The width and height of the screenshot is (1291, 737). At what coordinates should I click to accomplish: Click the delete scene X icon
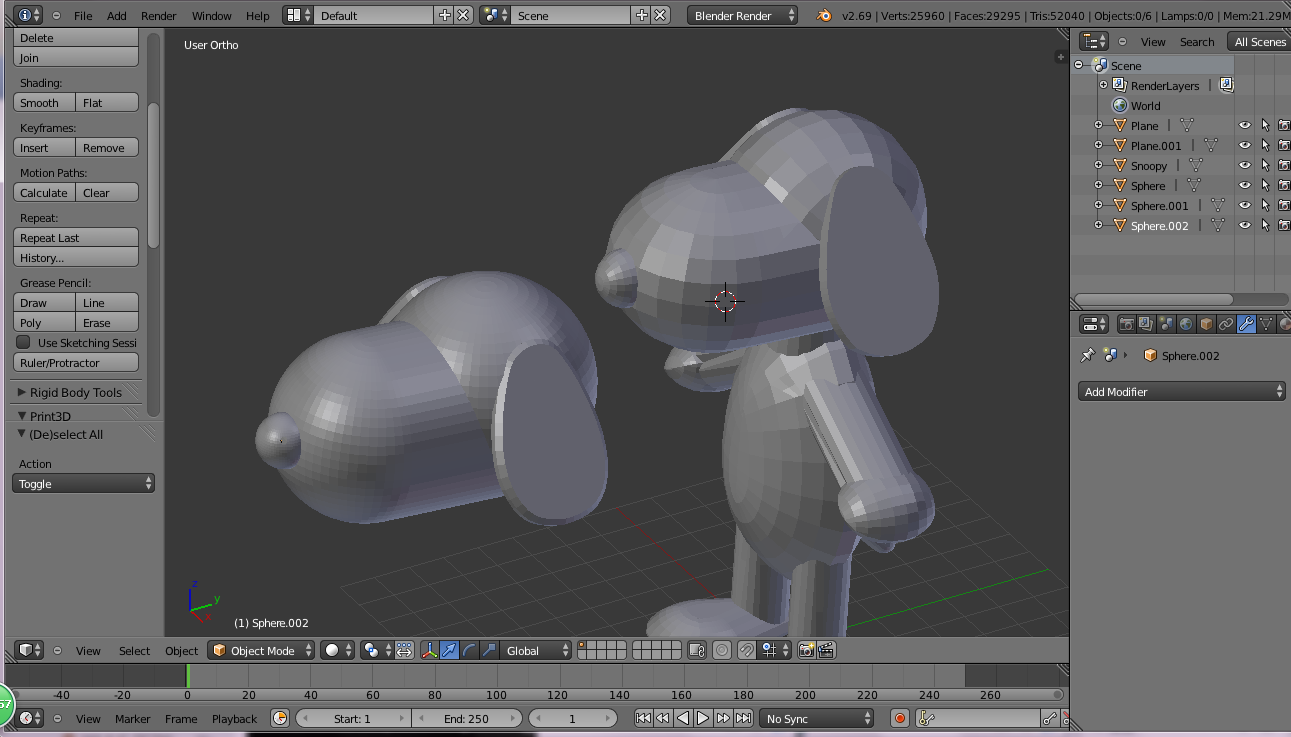(x=660, y=15)
